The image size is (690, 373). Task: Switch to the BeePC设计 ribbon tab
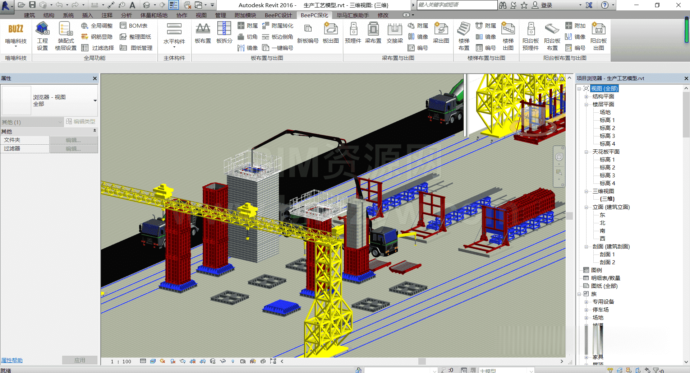[x=278, y=15]
